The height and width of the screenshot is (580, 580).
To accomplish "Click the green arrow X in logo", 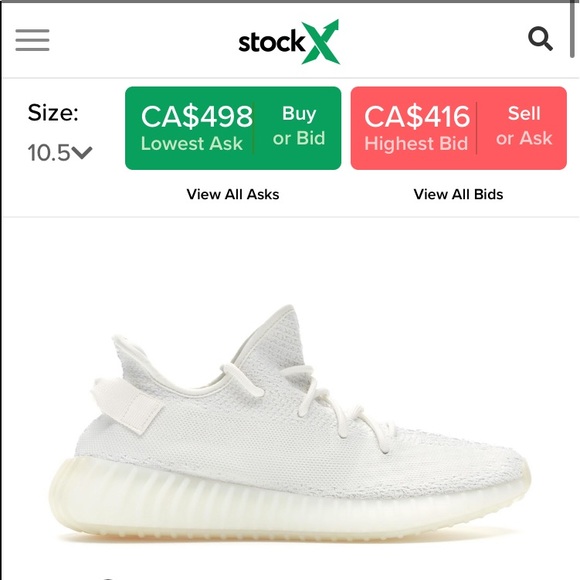I will tap(320, 41).
